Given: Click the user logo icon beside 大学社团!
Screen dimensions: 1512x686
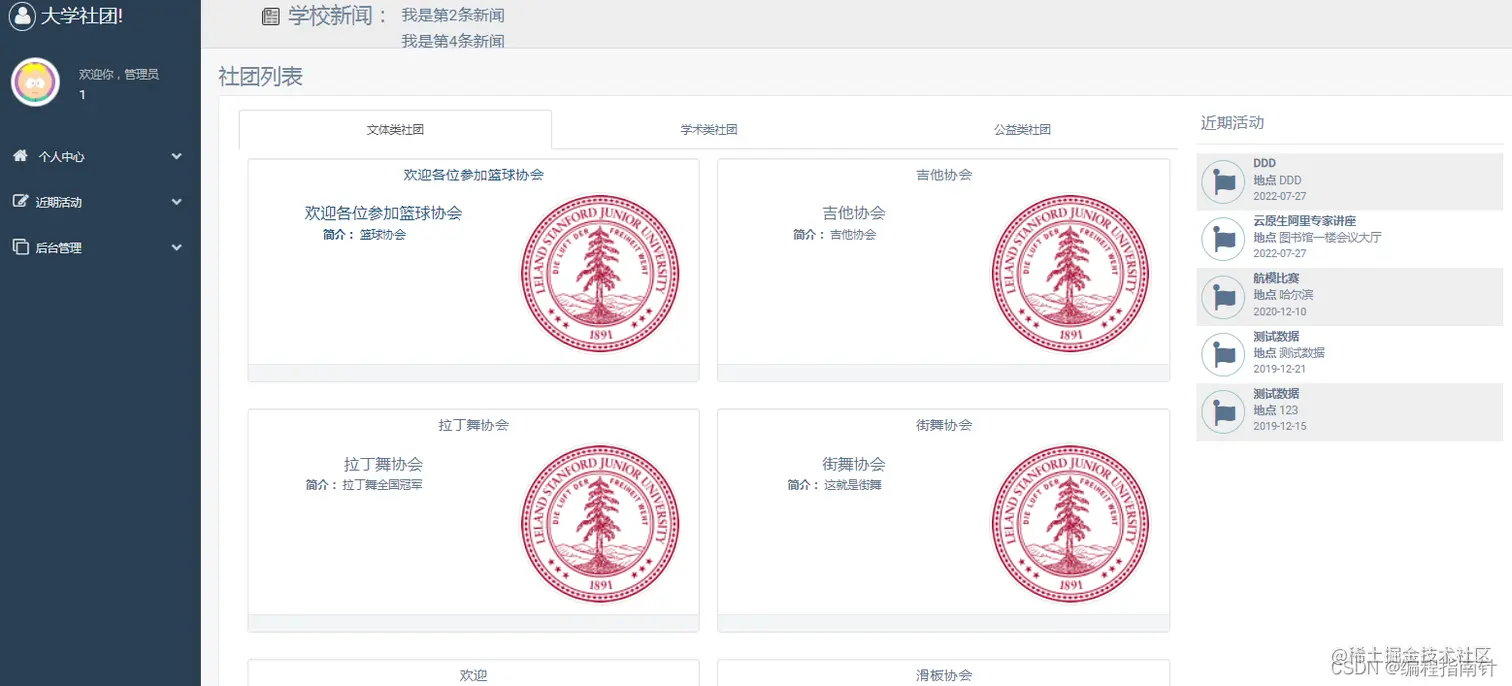Looking at the screenshot, I should coord(22,16).
